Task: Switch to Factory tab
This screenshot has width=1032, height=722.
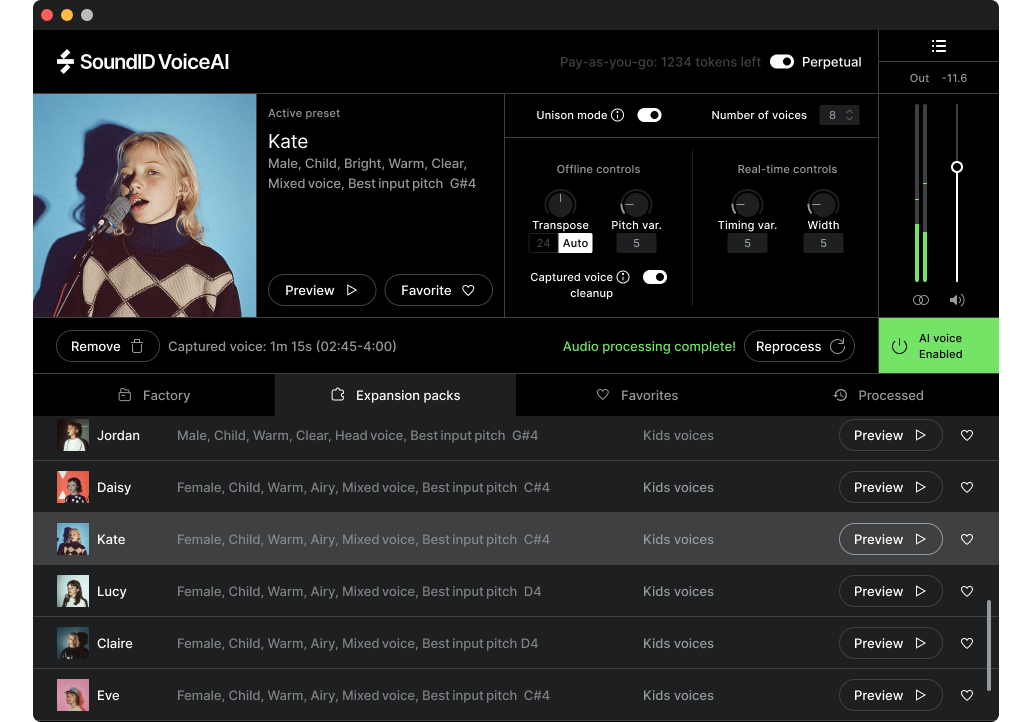Action: pos(154,395)
